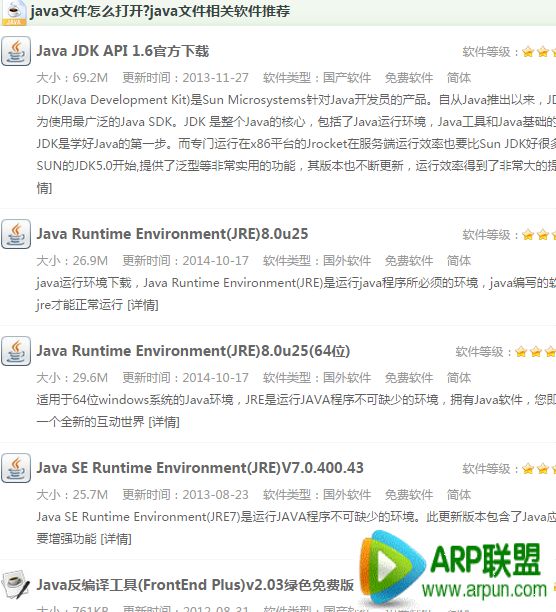Select text '软件类型：国产软件' in JDK row
The width and height of the screenshot is (556, 612).
click(x=317, y=78)
